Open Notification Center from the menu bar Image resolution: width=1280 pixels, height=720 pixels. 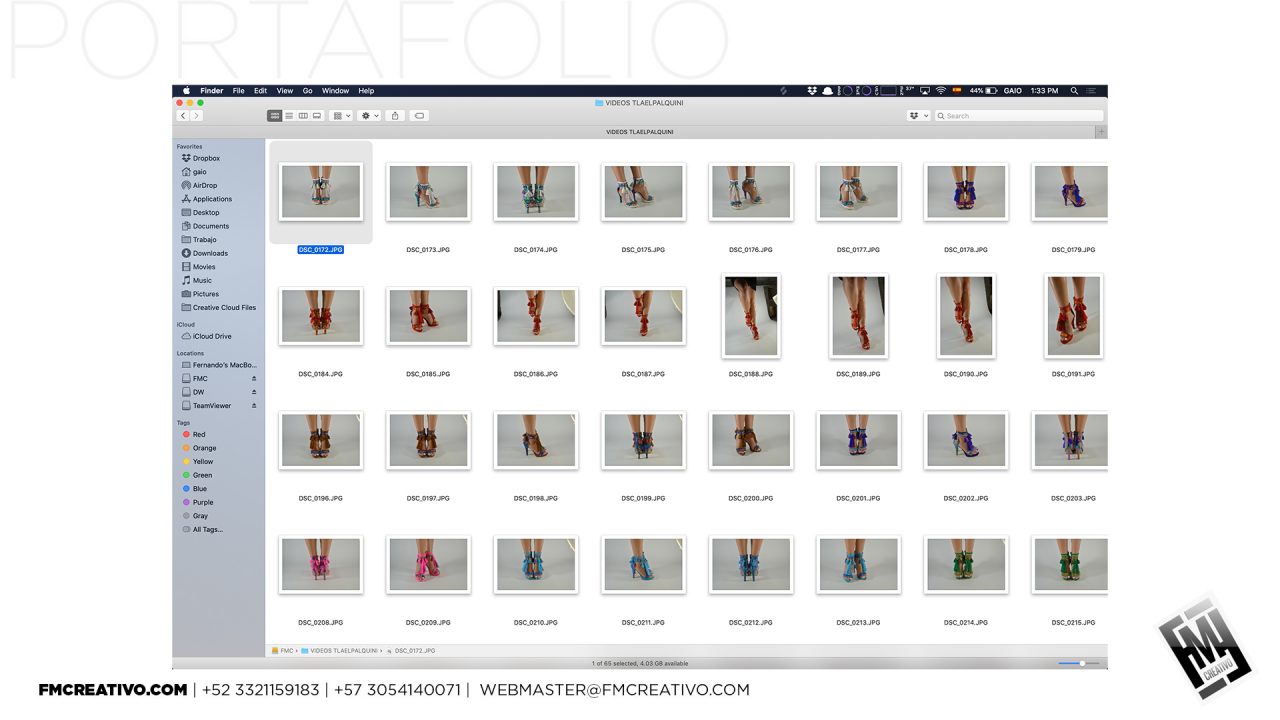click(1091, 91)
